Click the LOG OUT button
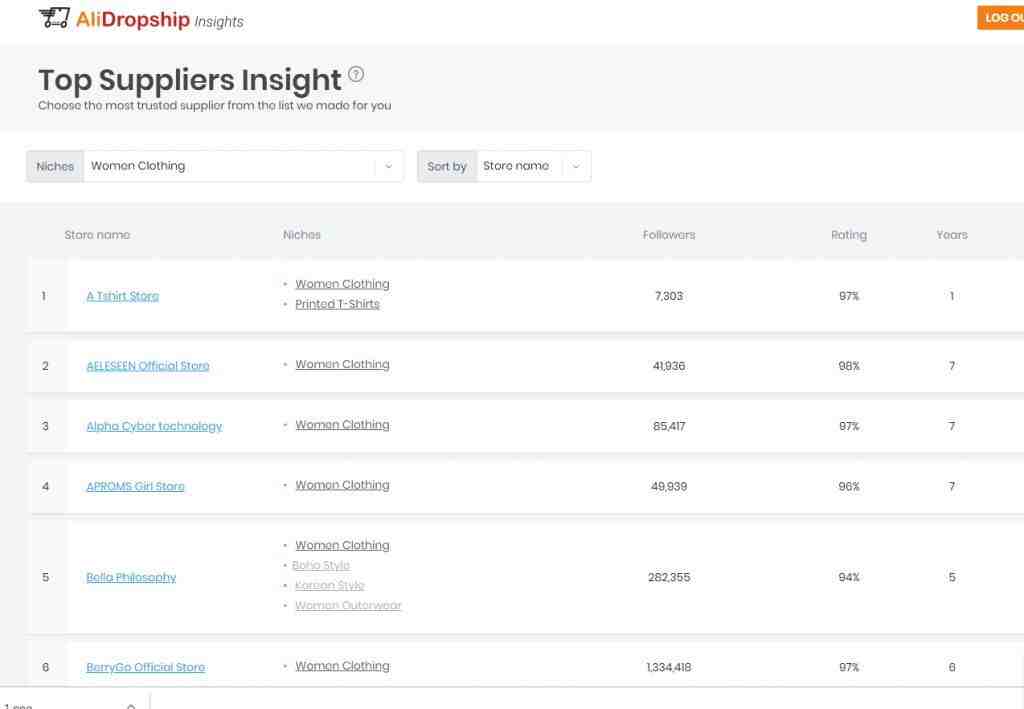 pos(1001,18)
